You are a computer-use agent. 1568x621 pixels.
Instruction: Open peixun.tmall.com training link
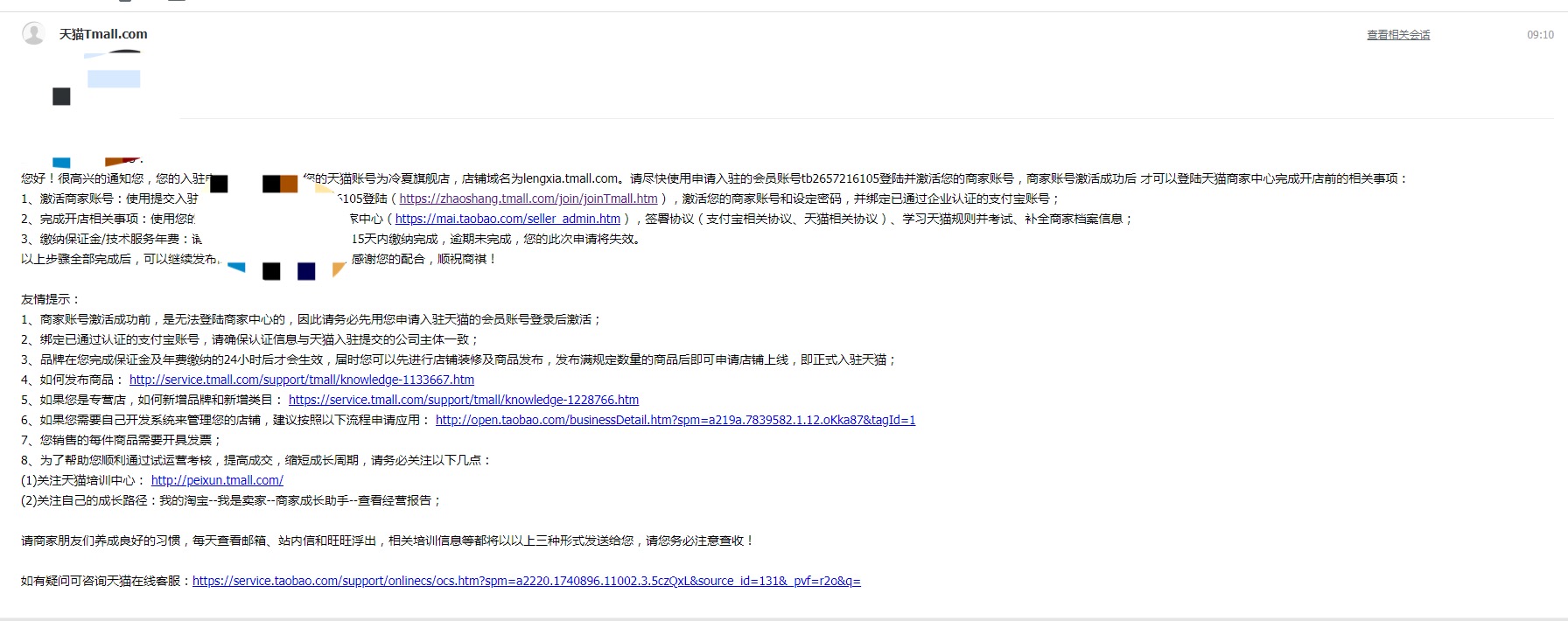(x=217, y=480)
